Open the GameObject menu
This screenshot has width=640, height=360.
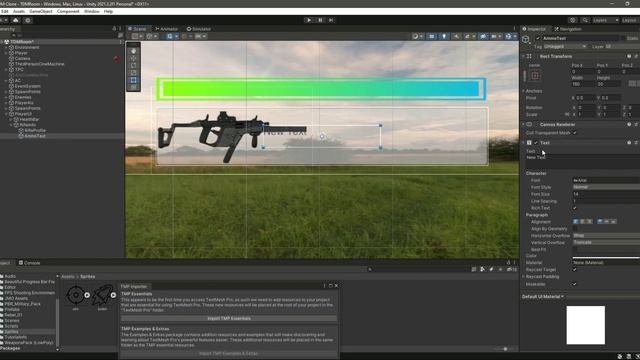40,11
